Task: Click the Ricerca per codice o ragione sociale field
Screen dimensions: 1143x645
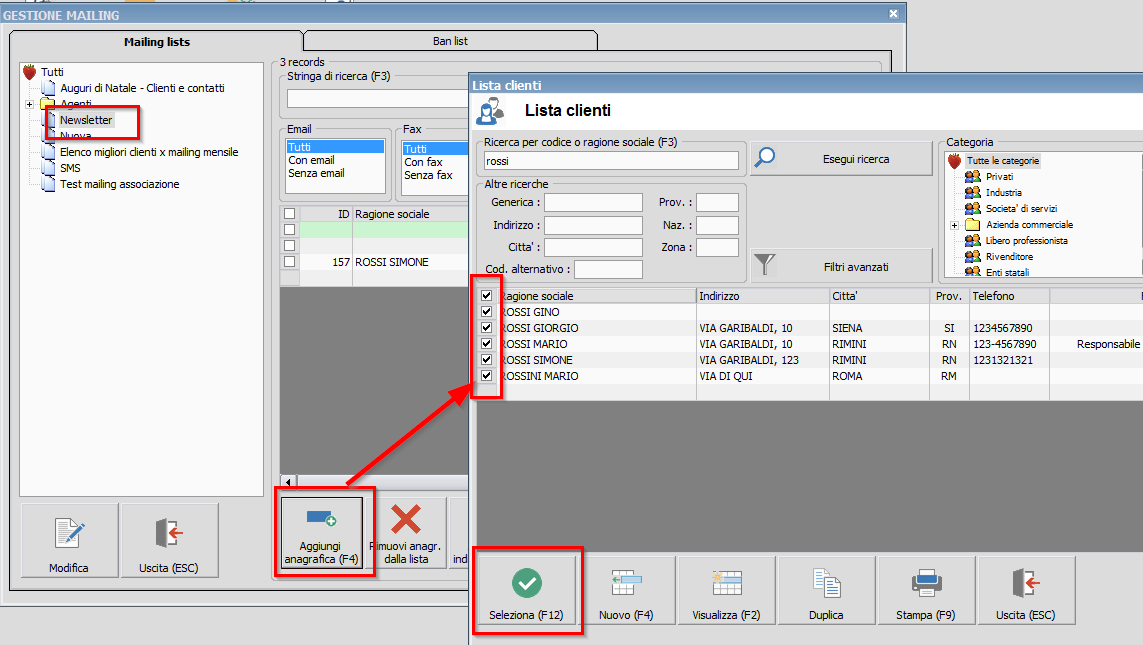Action: 611,161
